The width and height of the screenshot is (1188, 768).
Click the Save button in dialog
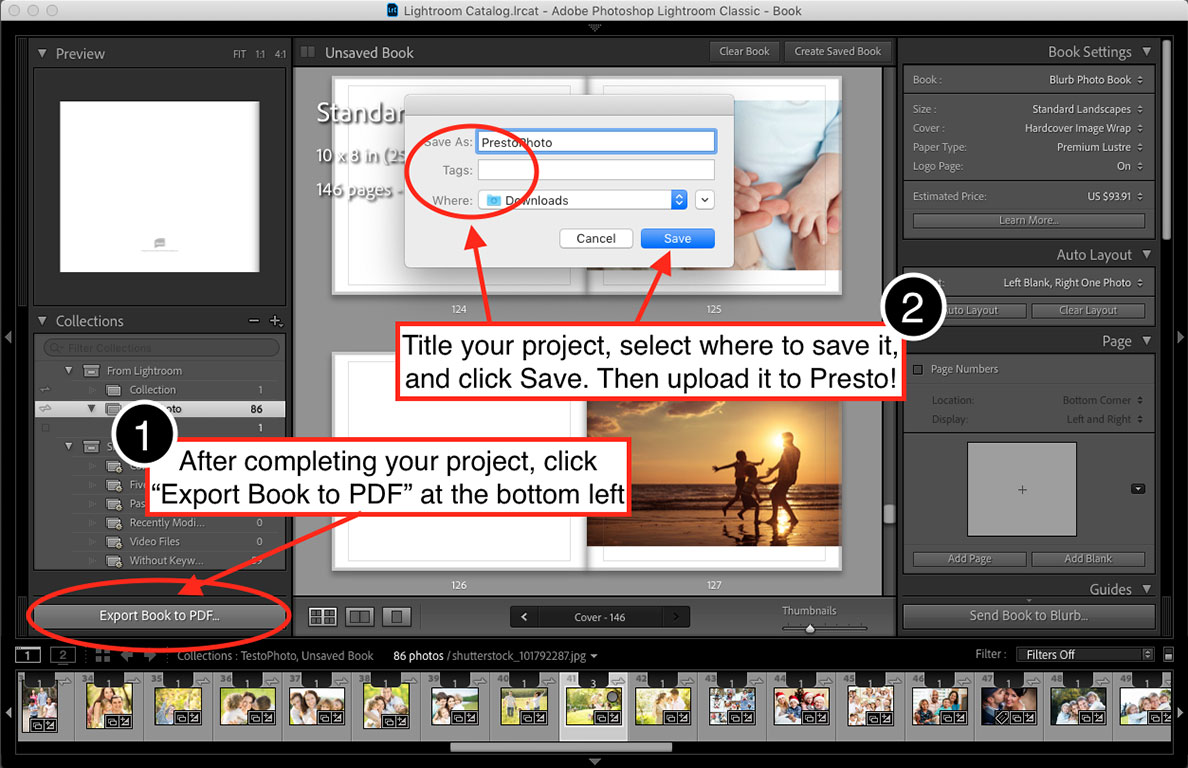click(677, 239)
